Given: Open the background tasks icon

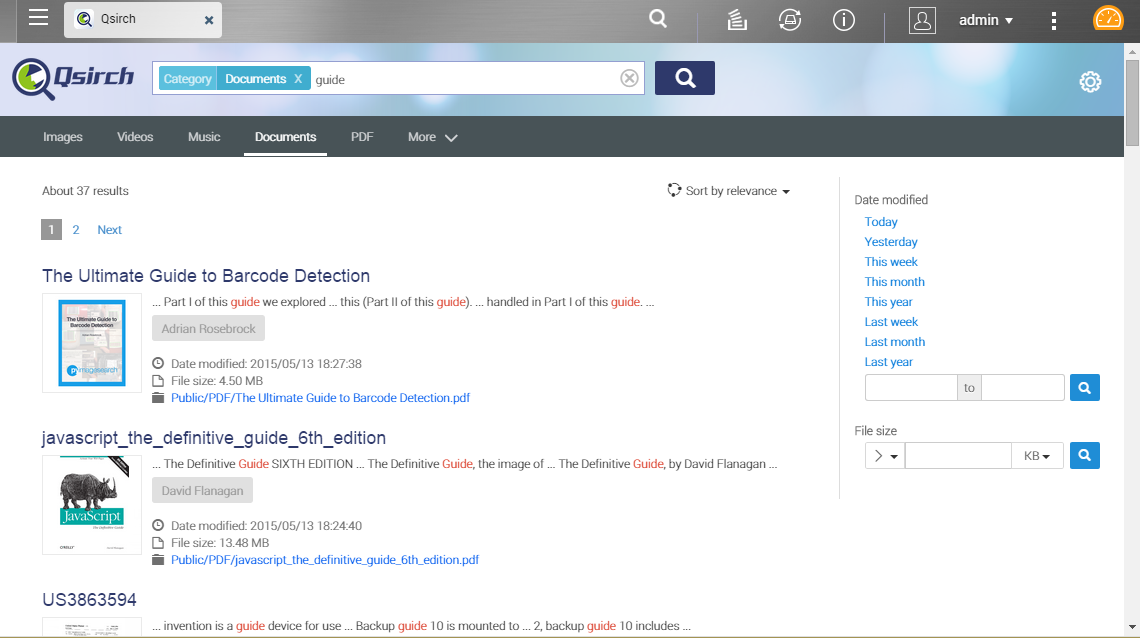Looking at the screenshot, I should coord(738,20).
